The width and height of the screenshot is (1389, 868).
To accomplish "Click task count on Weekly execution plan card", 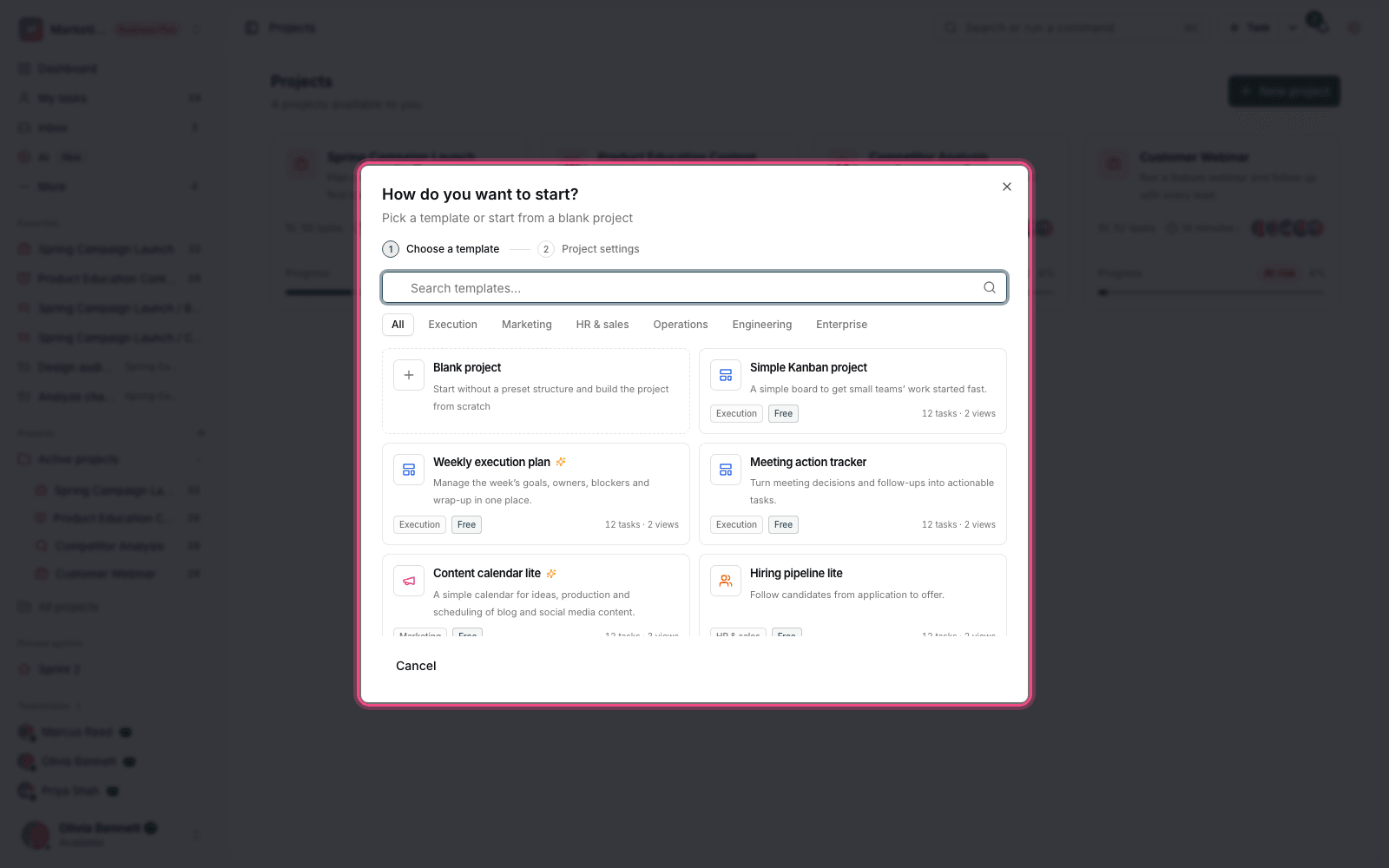I will point(642,525).
